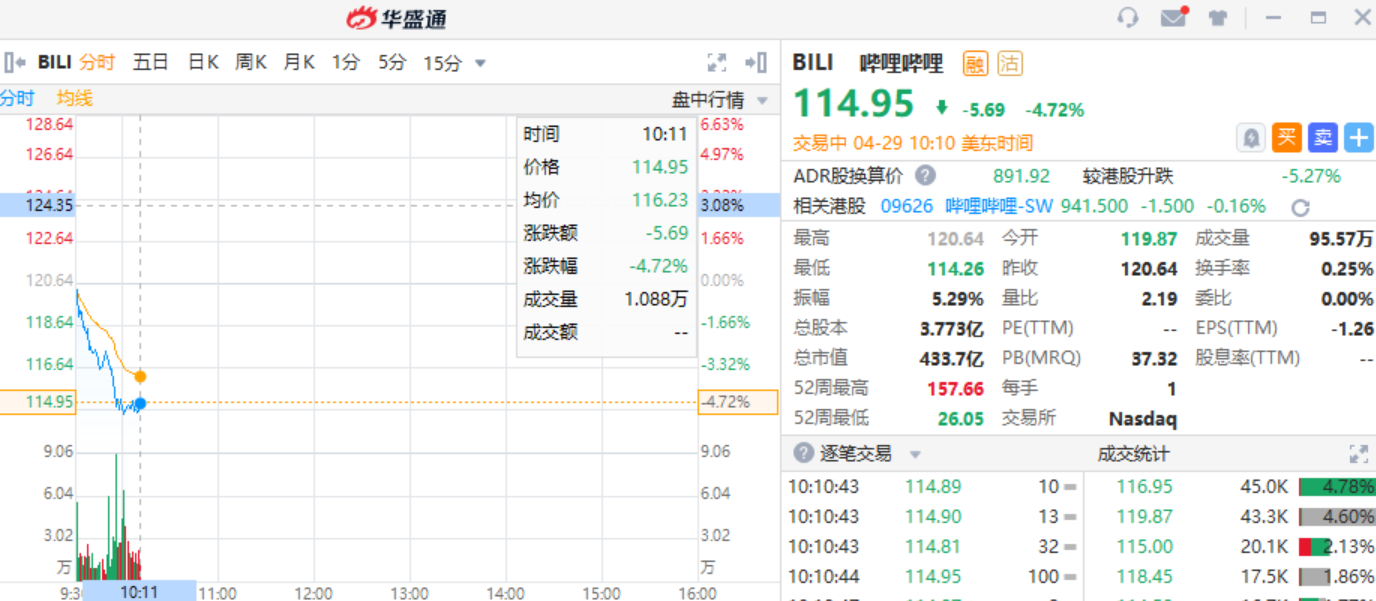Click the 交易中 04-29 10:10 status text

tap(913, 143)
